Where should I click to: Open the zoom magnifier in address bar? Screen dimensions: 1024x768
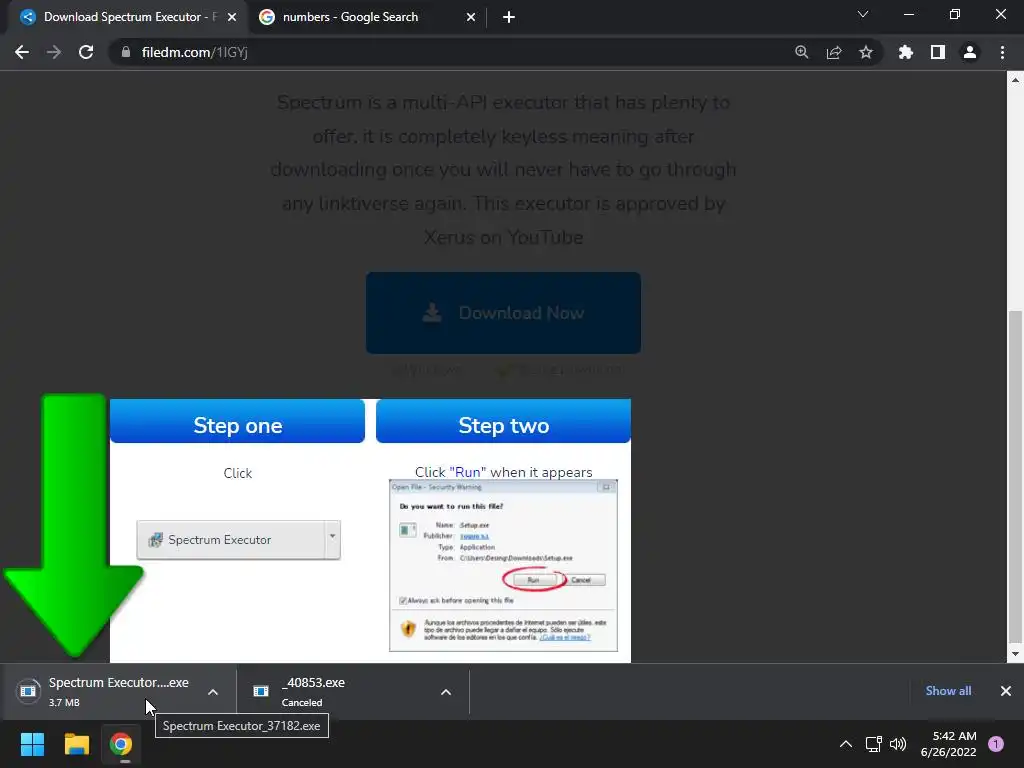coord(801,52)
